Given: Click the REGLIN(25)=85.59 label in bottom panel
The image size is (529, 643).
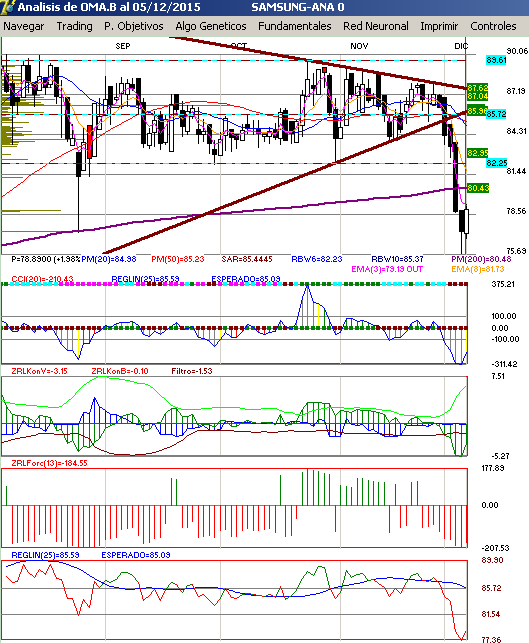Looking at the screenshot, I should pos(45,555).
